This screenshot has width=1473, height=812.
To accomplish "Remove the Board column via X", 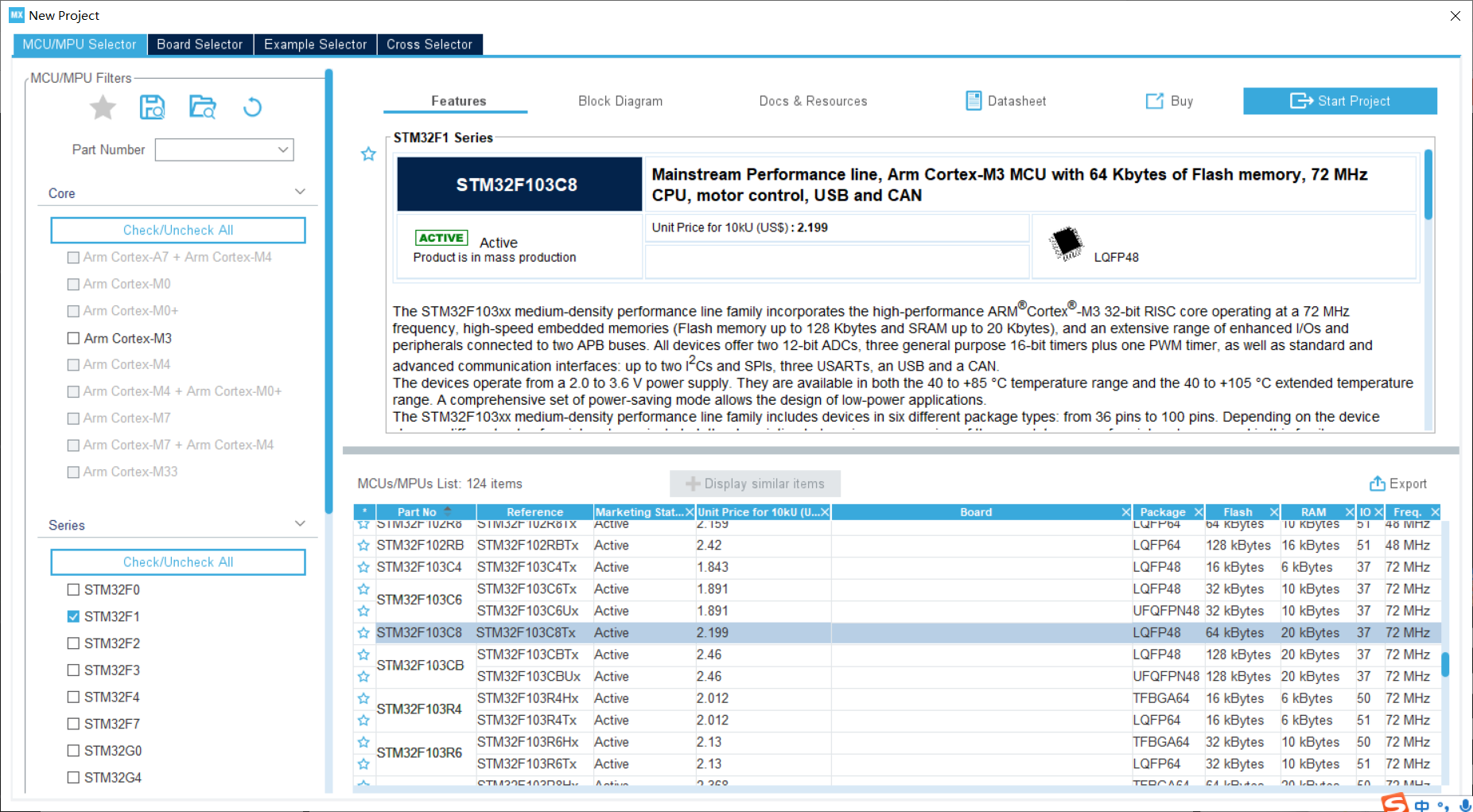I will tap(1125, 512).
